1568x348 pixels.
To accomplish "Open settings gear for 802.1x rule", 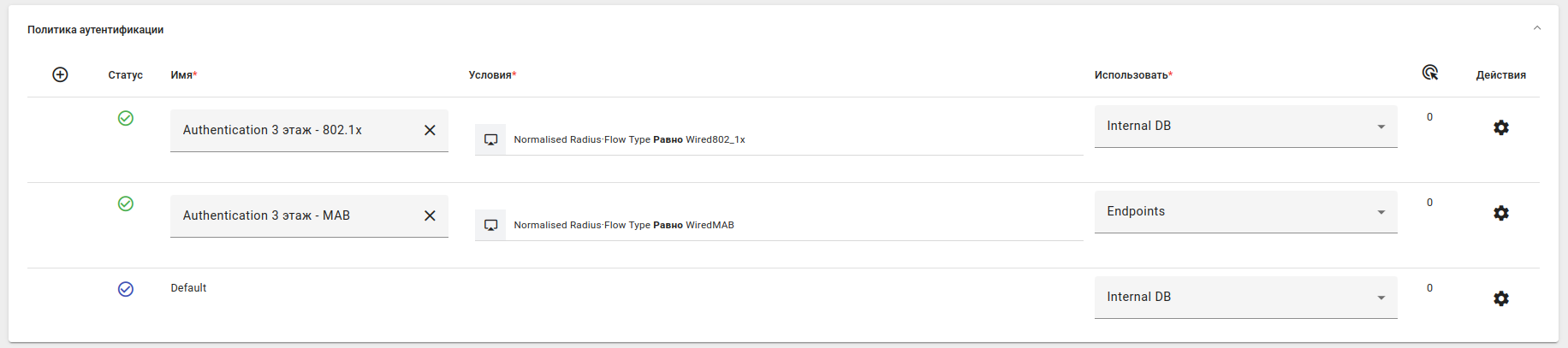I will (x=1500, y=127).
